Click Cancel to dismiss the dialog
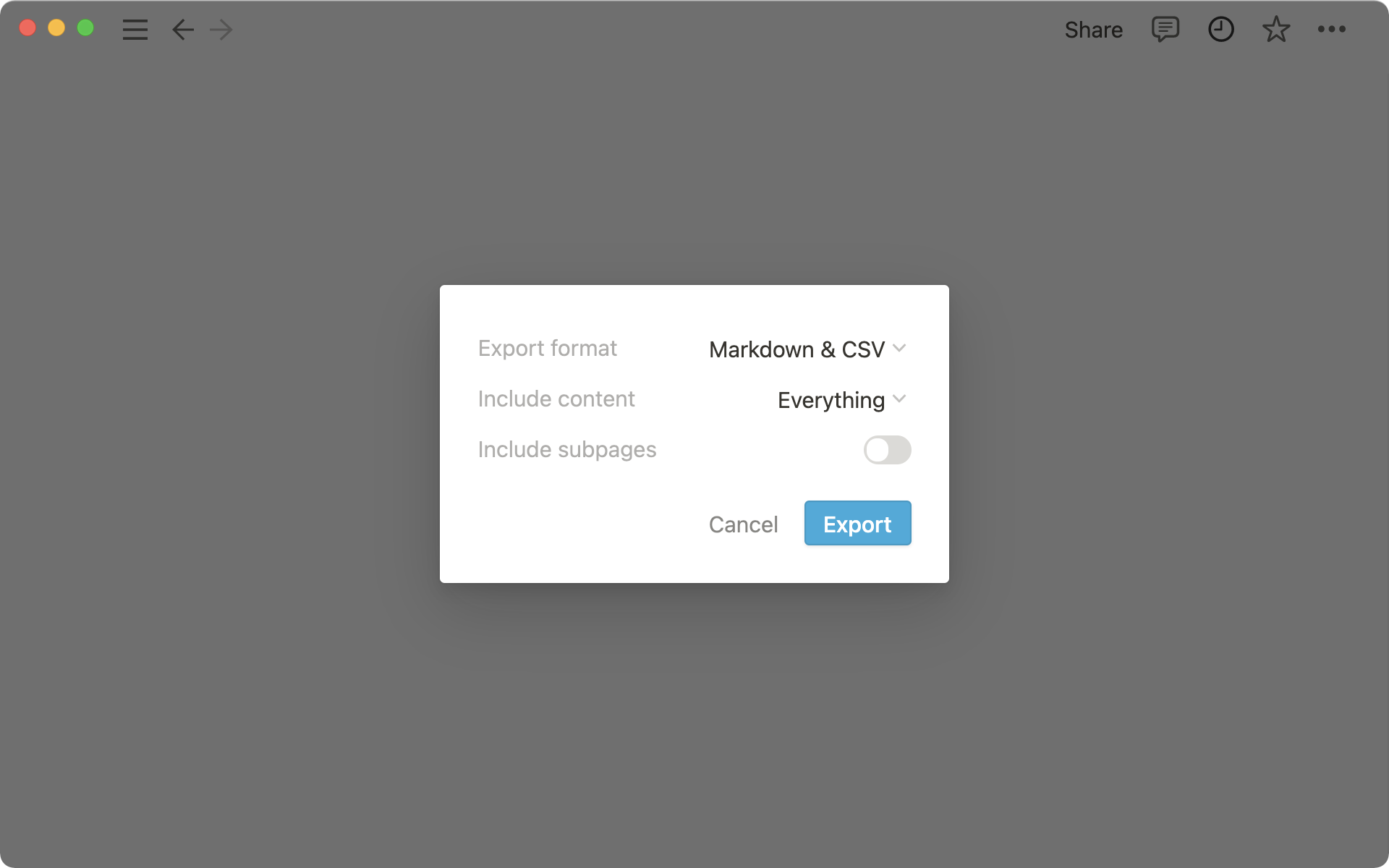 (x=742, y=523)
